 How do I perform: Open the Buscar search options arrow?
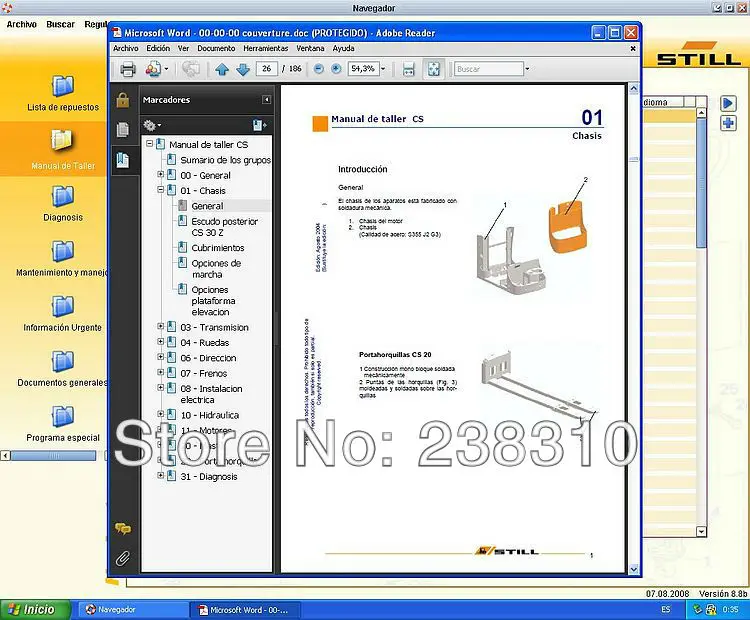(x=527, y=69)
